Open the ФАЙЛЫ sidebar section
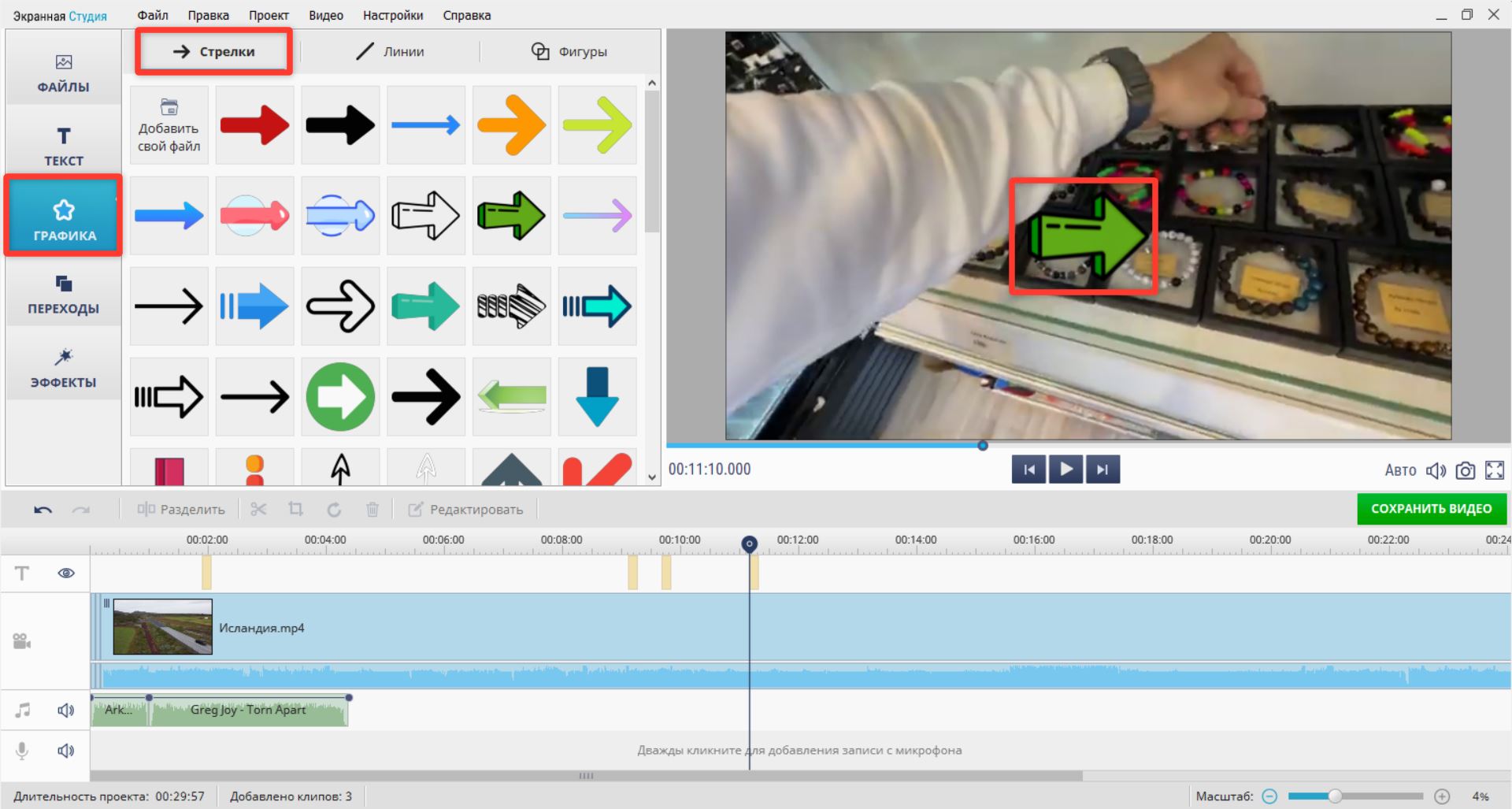1512x809 pixels. (64, 72)
